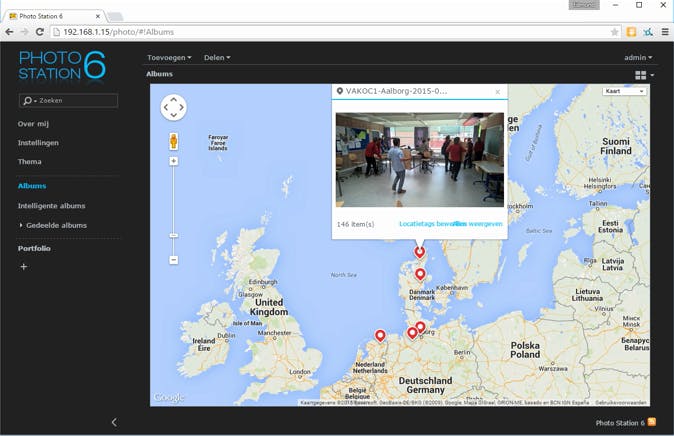Click the left pin near Hamburg

[412, 333]
